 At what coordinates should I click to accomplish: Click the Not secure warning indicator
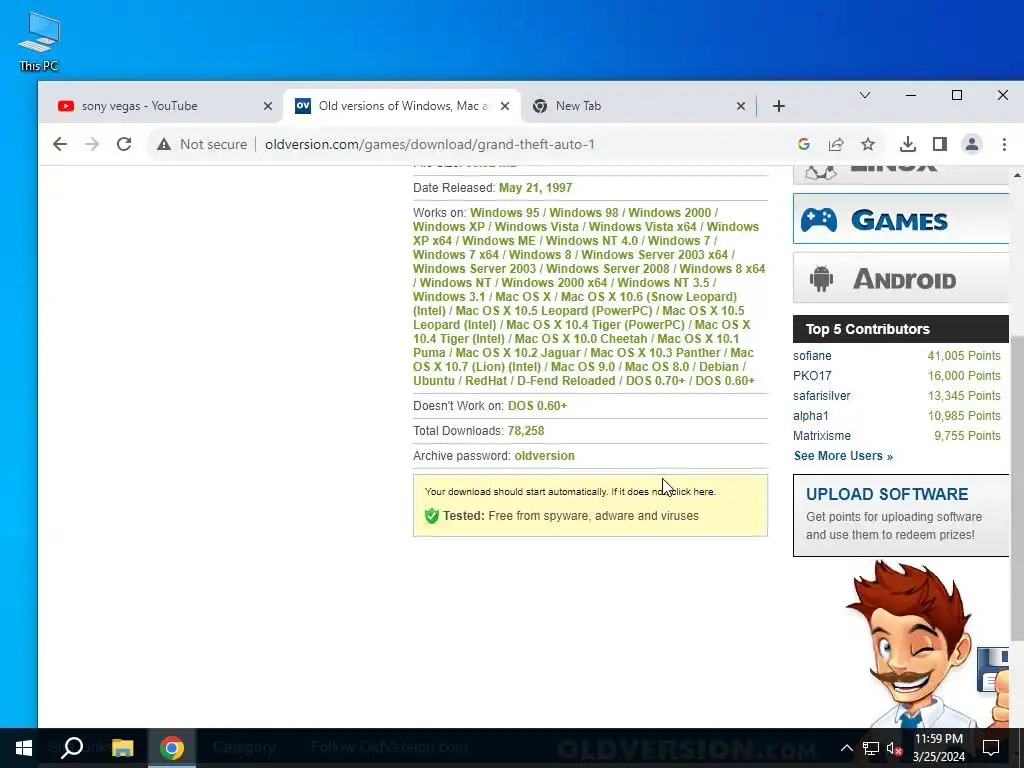tap(202, 144)
